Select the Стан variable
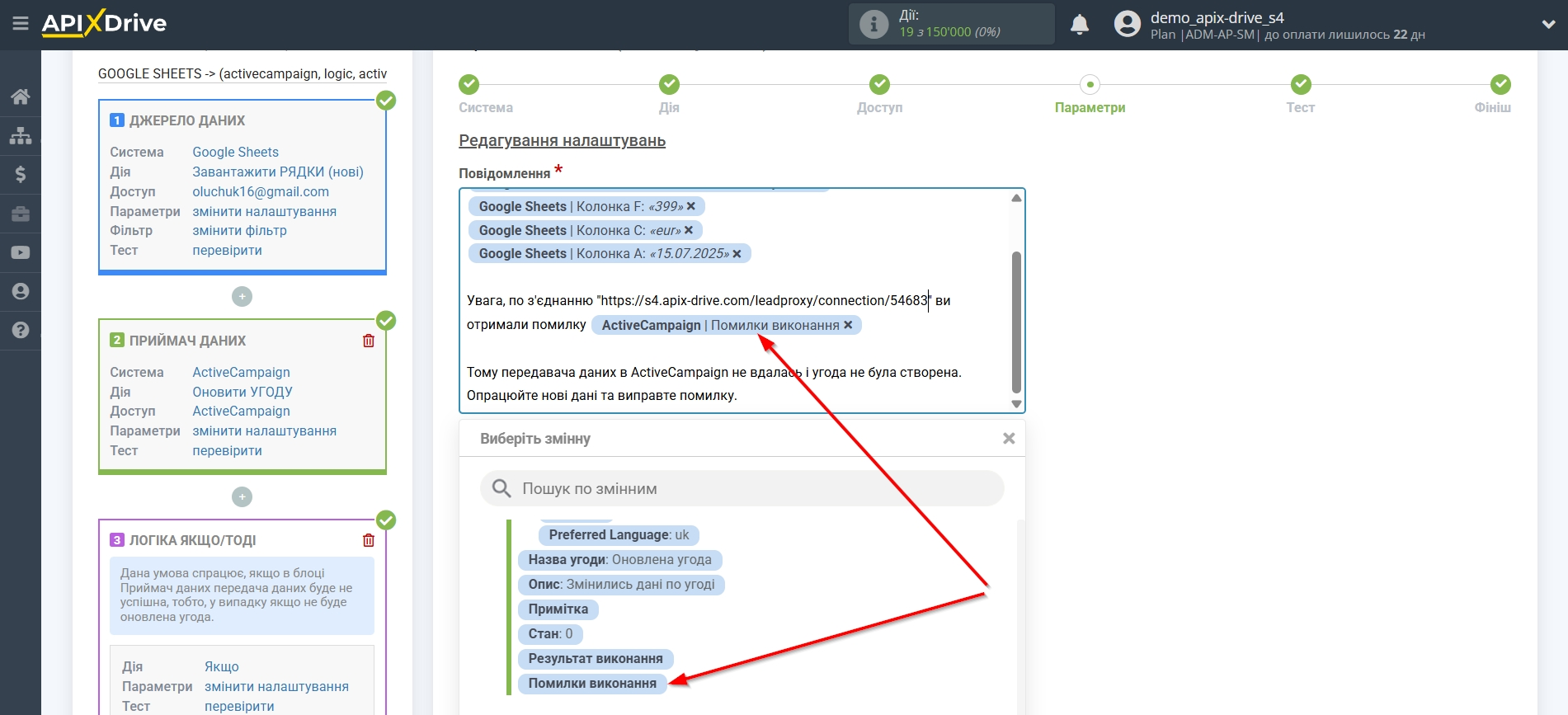 (x=550, y=633)
